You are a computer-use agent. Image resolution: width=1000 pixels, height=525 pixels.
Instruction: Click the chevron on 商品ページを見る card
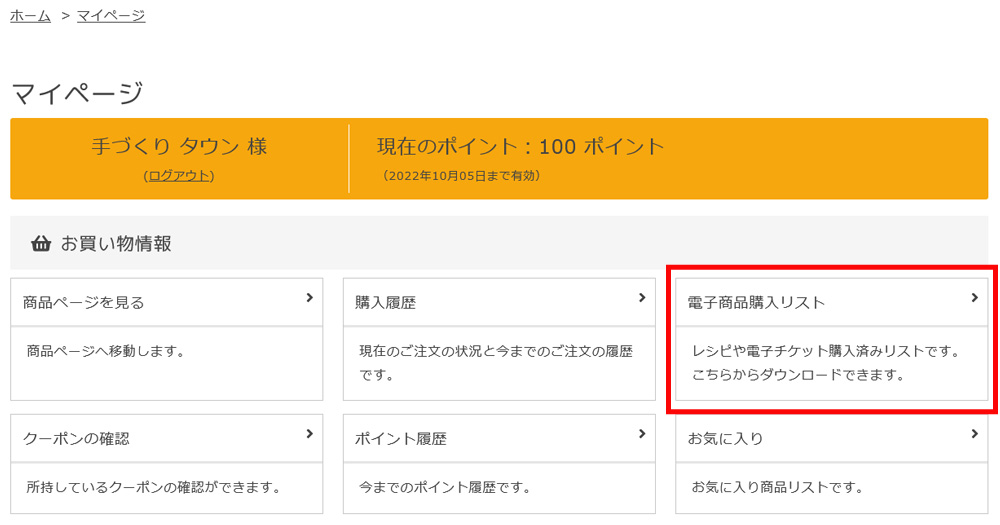click(x=310, y=298)
